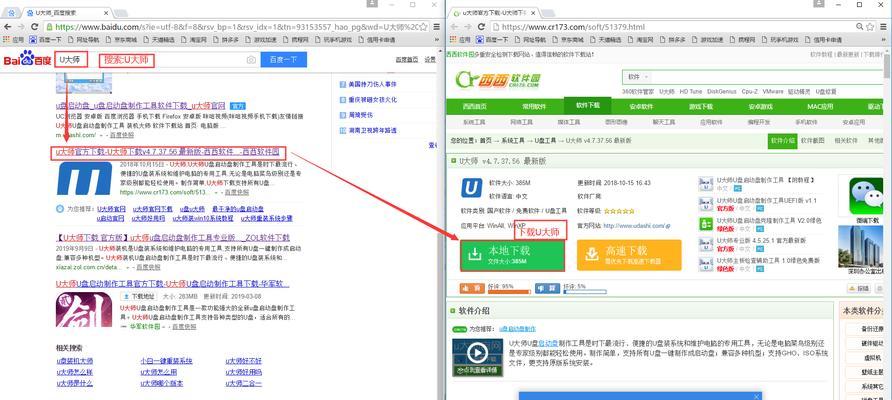This screenshot has width=892, height=400.
Task: Select related search 小白一键重装系统
Action: pos(166,361)
